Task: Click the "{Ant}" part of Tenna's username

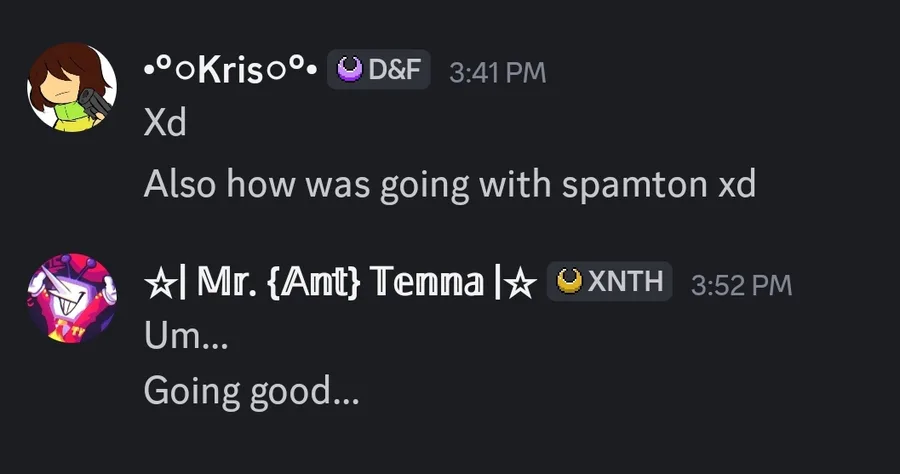Action: coord(314,282)
